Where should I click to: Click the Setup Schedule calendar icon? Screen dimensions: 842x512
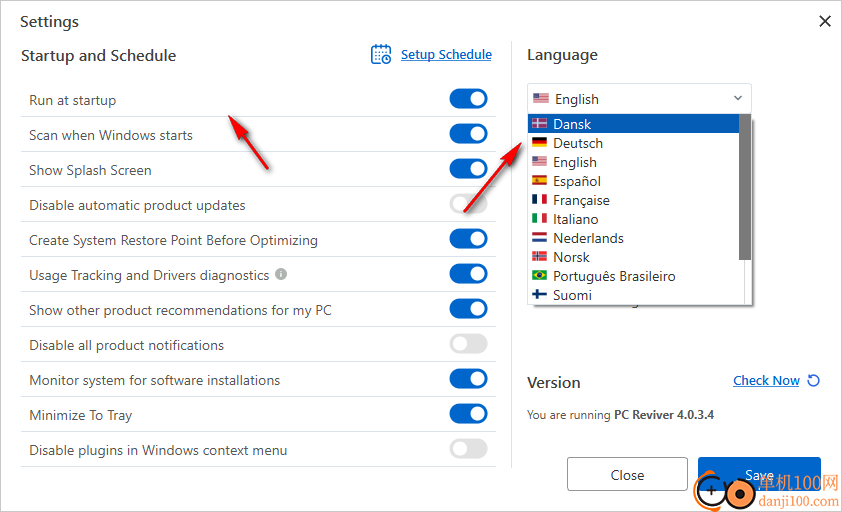[x=381, y=55]
